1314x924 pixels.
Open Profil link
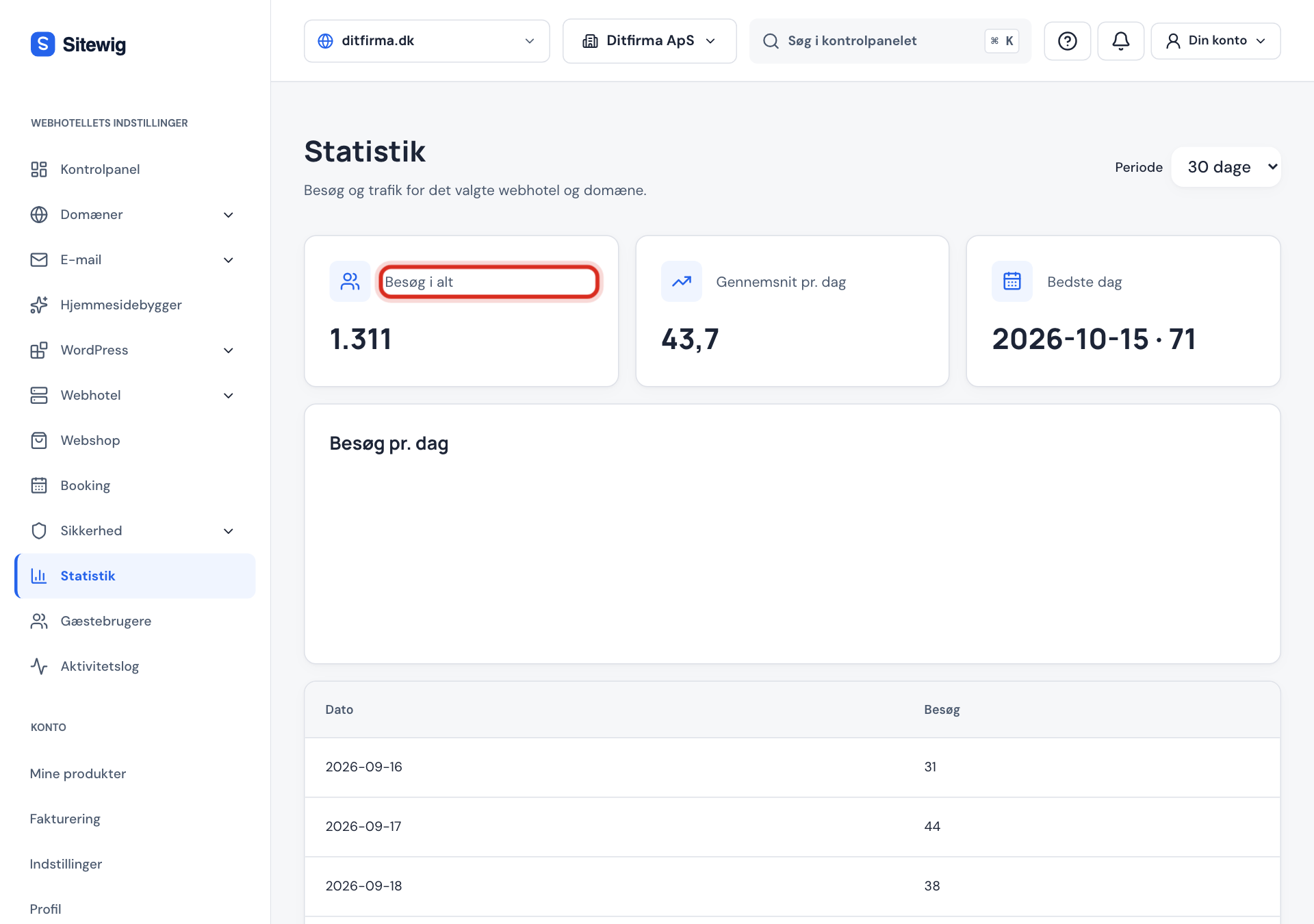point(45,909)
